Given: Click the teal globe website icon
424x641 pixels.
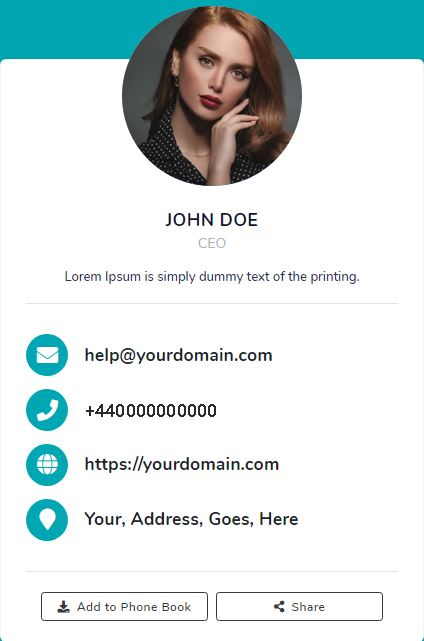Looking at the screenshot, I should pos(47,465).
